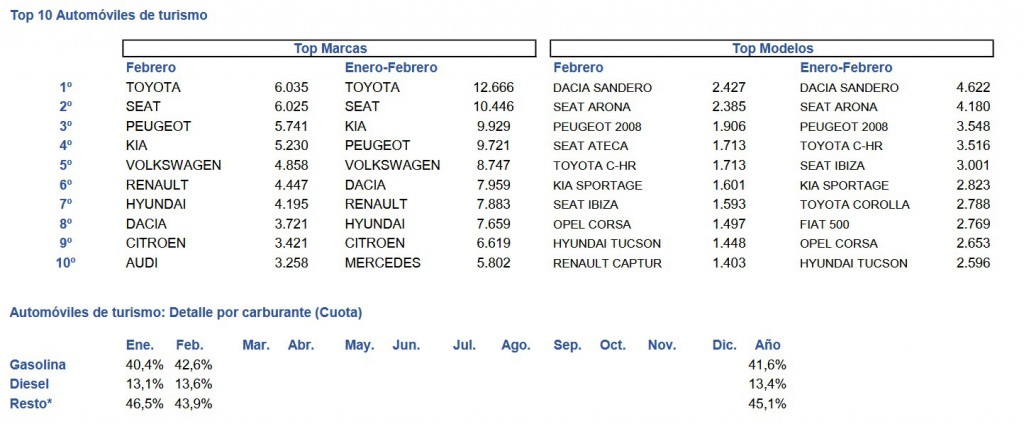Click the Gasolina yearly 41,6% value
This screenshot has width=1024, height=431.
click(767, 364)
